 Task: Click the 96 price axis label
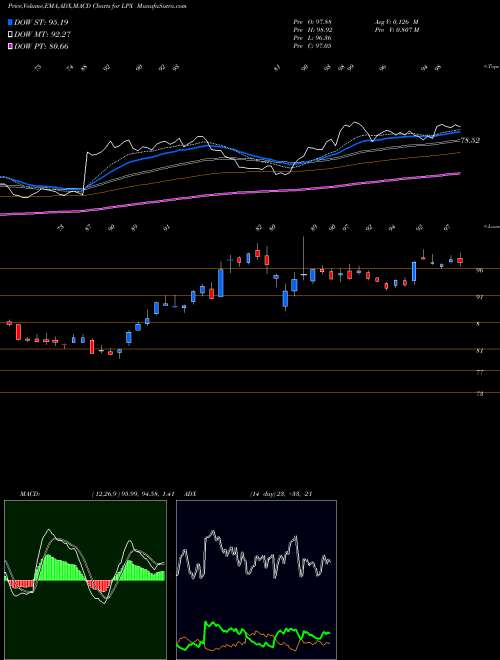click(x=479, y=271)
